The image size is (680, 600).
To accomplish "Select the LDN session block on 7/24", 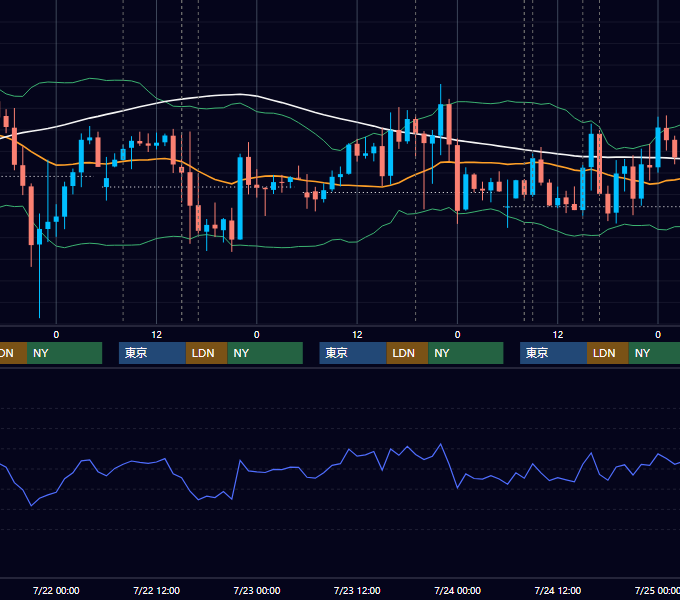I will tap(608, 353).
